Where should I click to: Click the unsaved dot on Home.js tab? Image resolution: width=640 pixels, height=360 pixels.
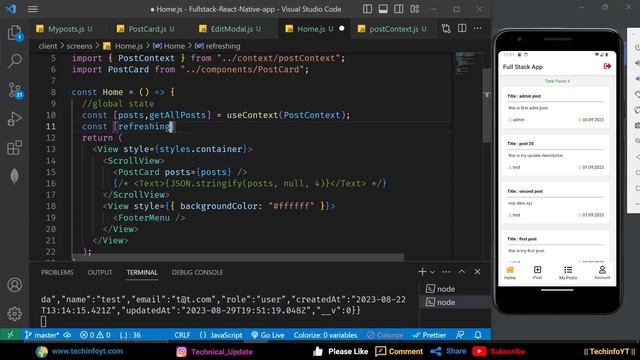(342, 28)
